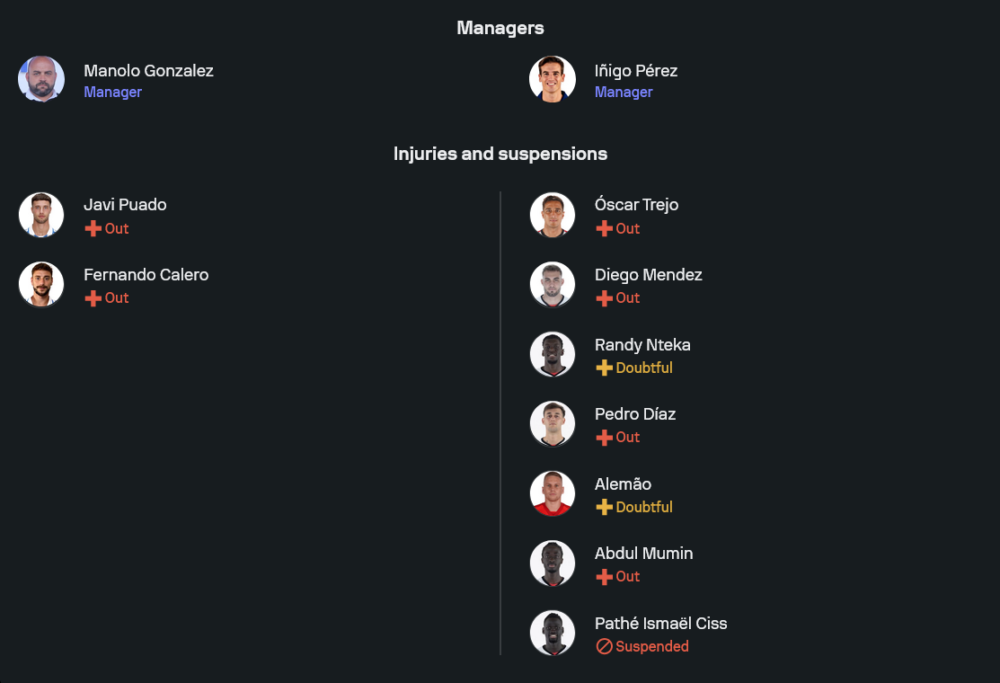
Task: Click Alemão's player photo
Action: coord(552,493)
